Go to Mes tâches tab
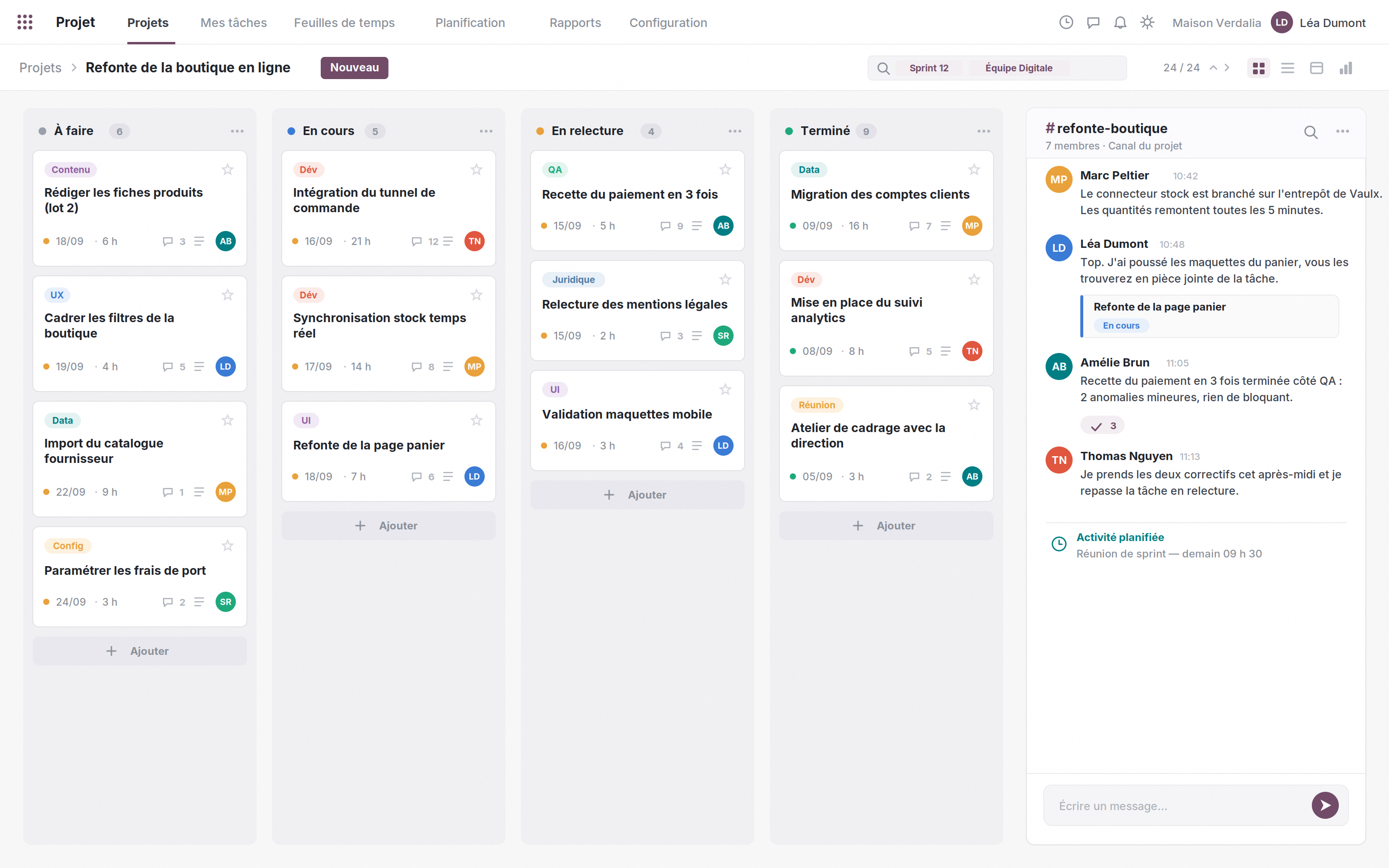The height and width of the screenshot is (868, 1389). tap(233, 22)
